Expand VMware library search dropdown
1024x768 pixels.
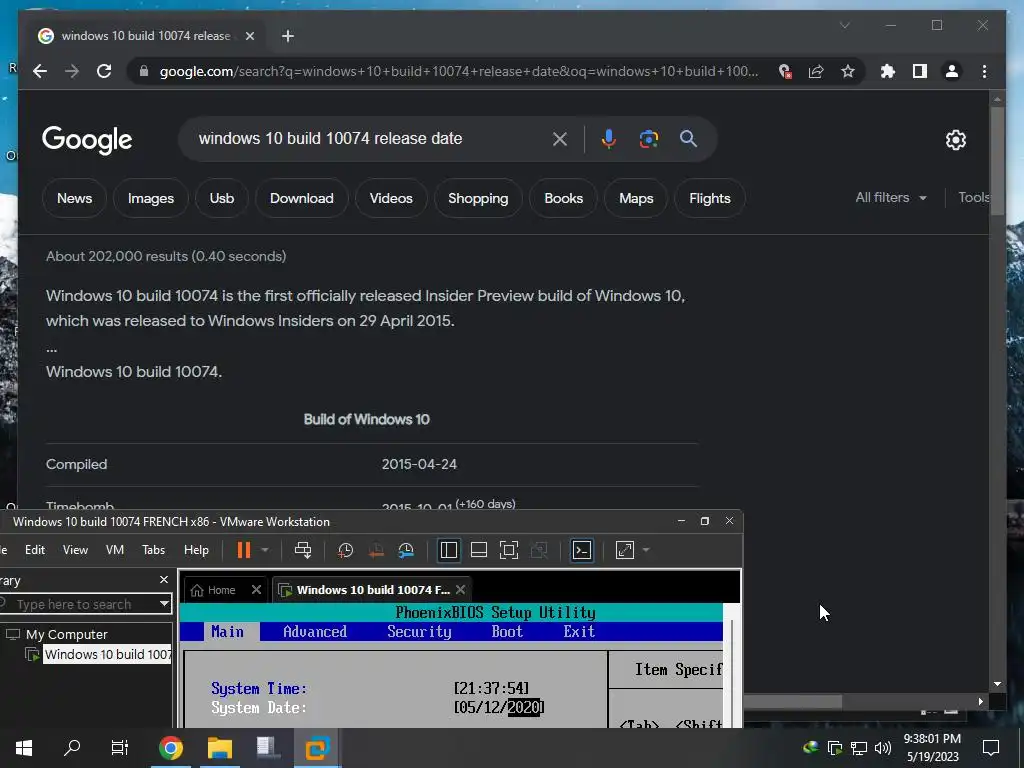165,604
